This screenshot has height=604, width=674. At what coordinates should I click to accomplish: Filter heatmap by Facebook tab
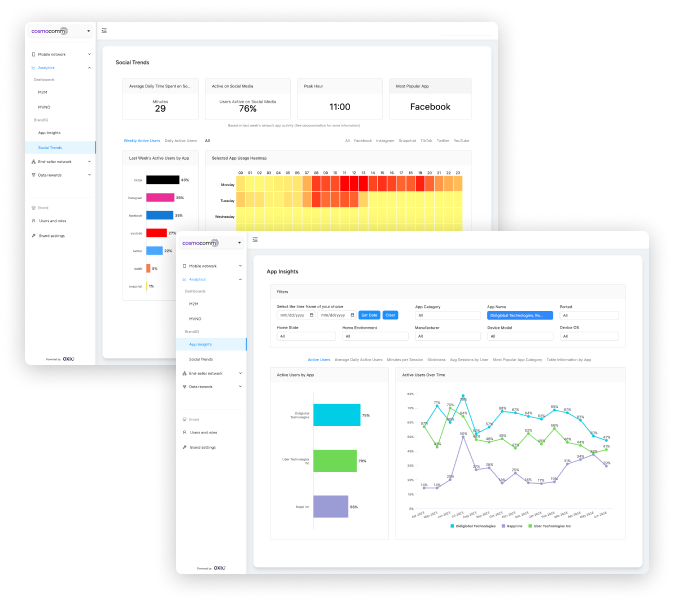tap(363, 141)
